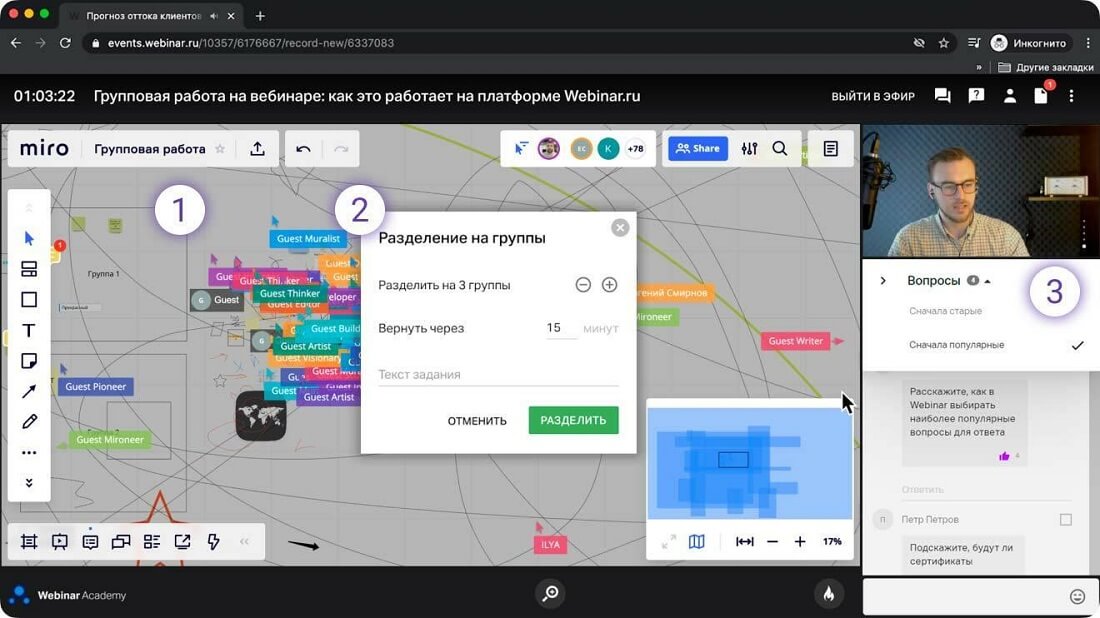Screen dimensions: 1100x618
Task: Open the search icon in Miro's top bar
Action: [x=779, y=147]
